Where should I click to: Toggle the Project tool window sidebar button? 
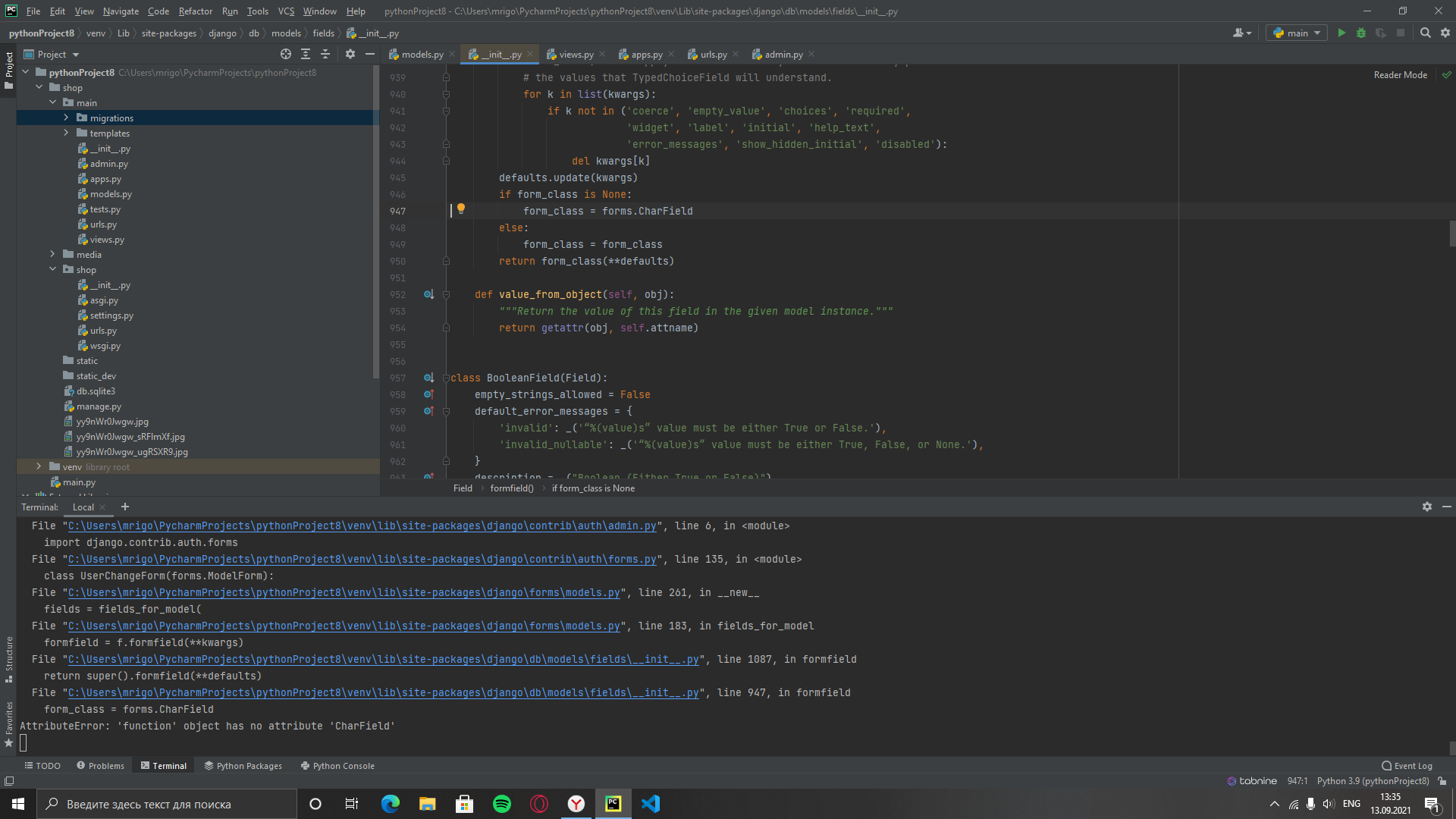coord(9,68)
